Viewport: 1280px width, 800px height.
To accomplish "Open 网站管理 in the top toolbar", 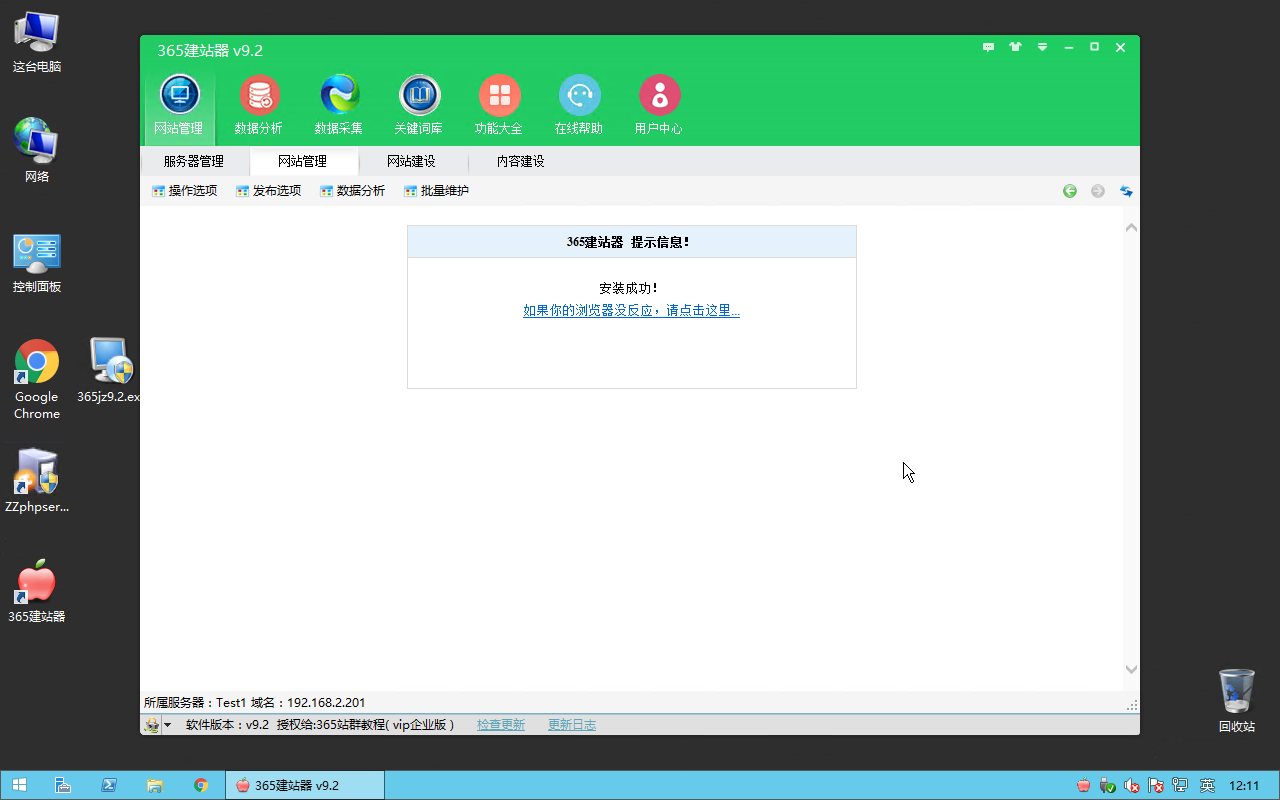I will tap(179, 105).
